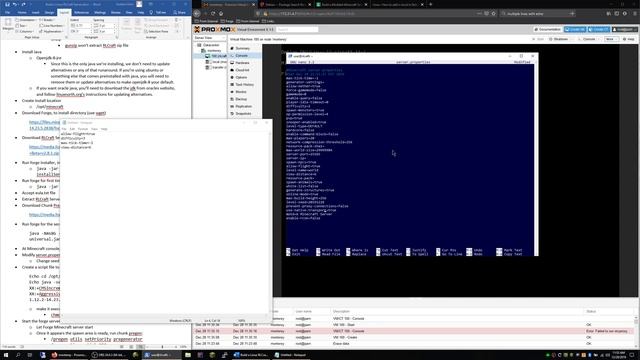Switch to the Insert tab in Word
This screenshot has height=360, width=640.
pos(36,13)
